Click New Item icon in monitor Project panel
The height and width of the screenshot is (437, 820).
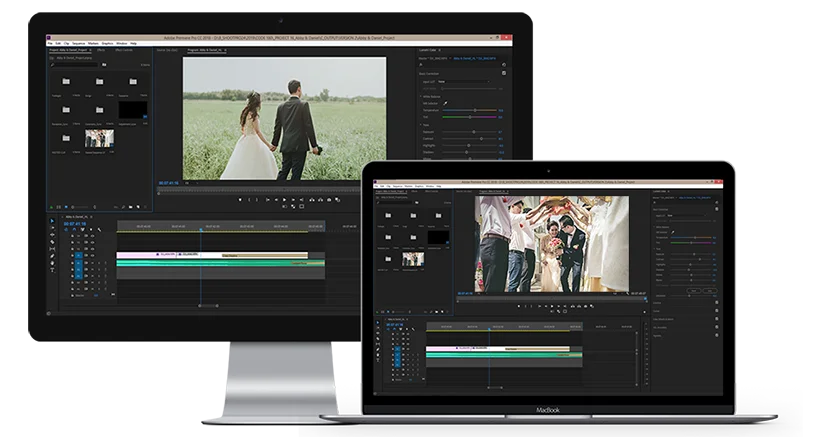pyautogui.click(x=138, y=207)
